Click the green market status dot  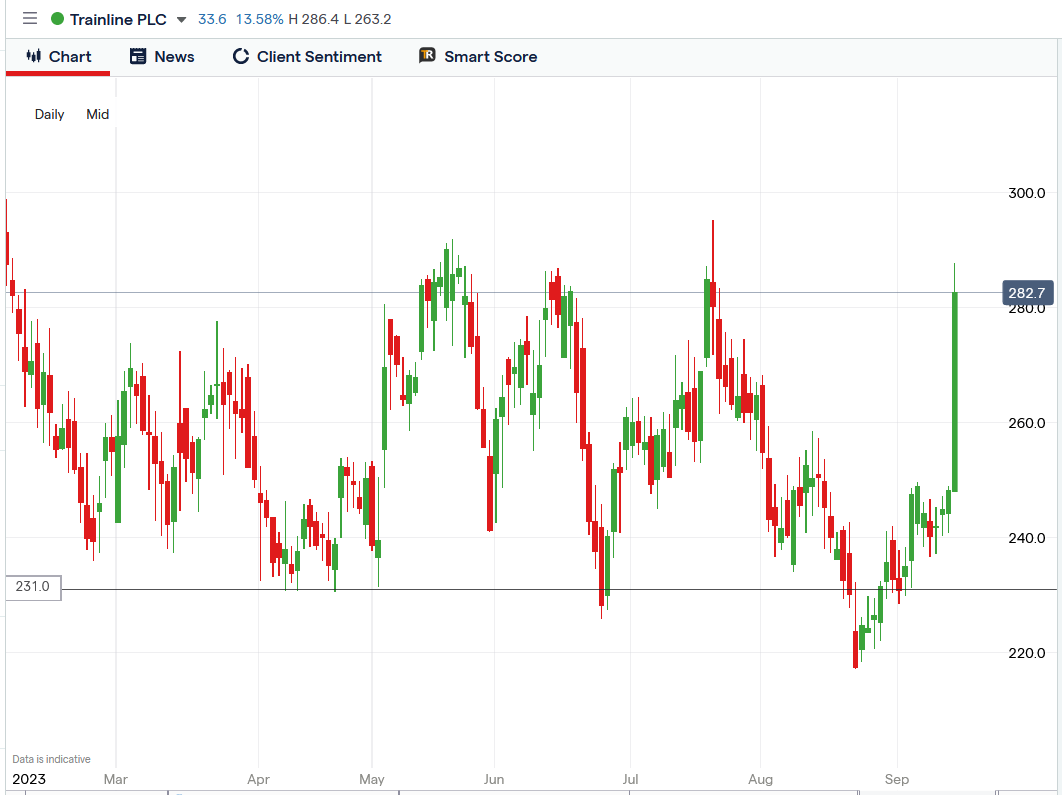[58, 19]
